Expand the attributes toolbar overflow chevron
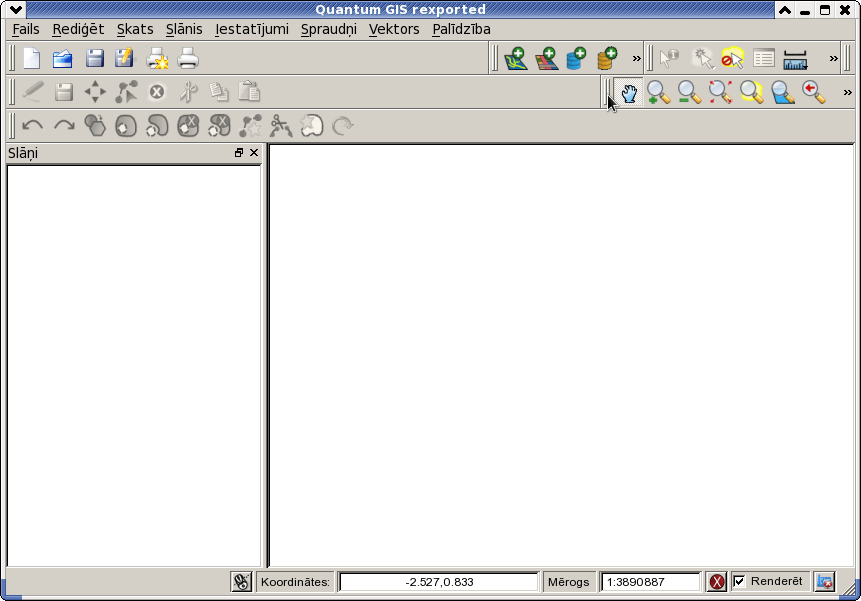The height and width of the screenshot is (601, 861). pyautogui.click(x=834, y=58)
